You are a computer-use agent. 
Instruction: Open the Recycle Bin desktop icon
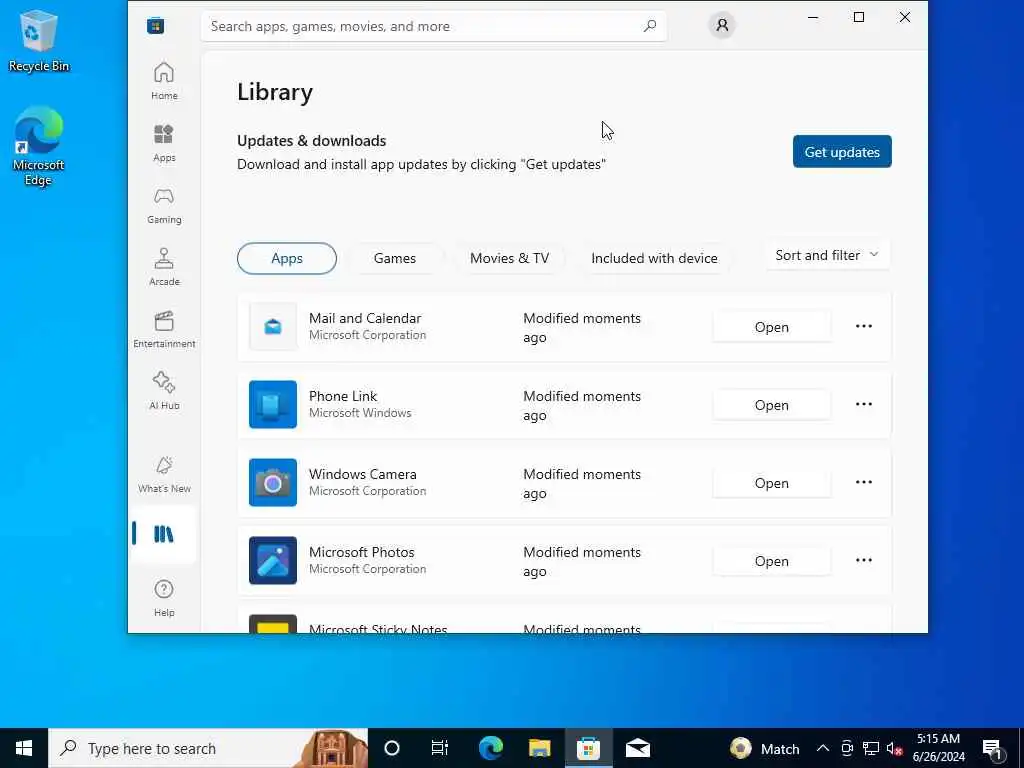(39, 41)
